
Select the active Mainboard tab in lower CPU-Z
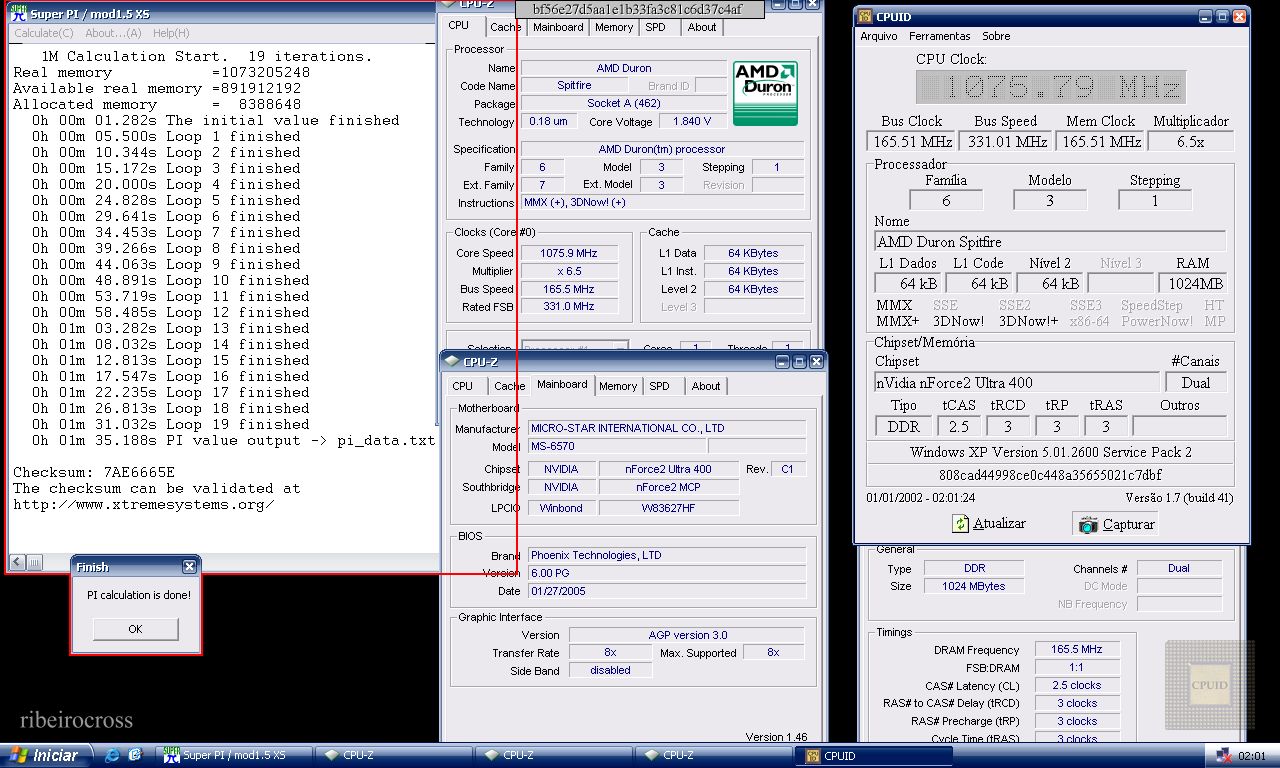(562, 384)
